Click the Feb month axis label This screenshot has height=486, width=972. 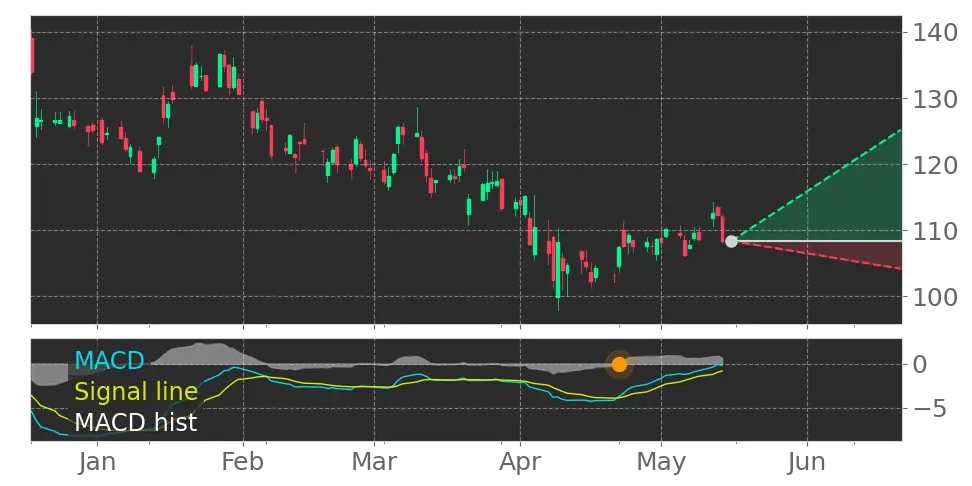pos(243,462)
